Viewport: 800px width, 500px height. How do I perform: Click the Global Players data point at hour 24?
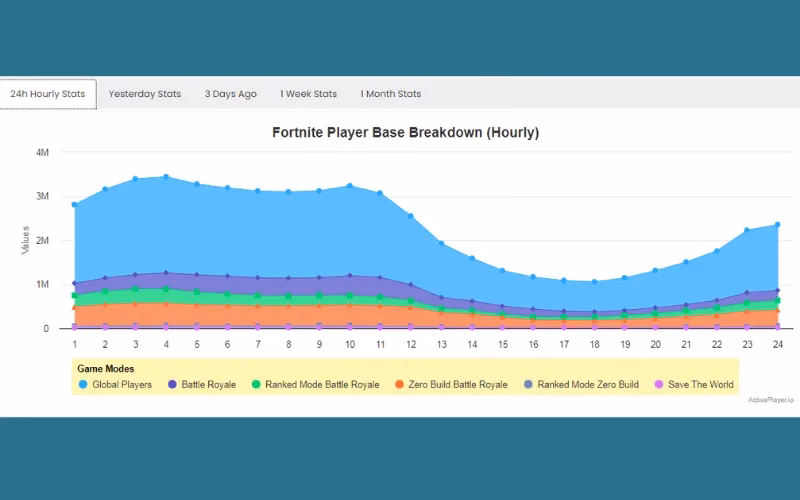pyautogui.click(x=778, y=224)
